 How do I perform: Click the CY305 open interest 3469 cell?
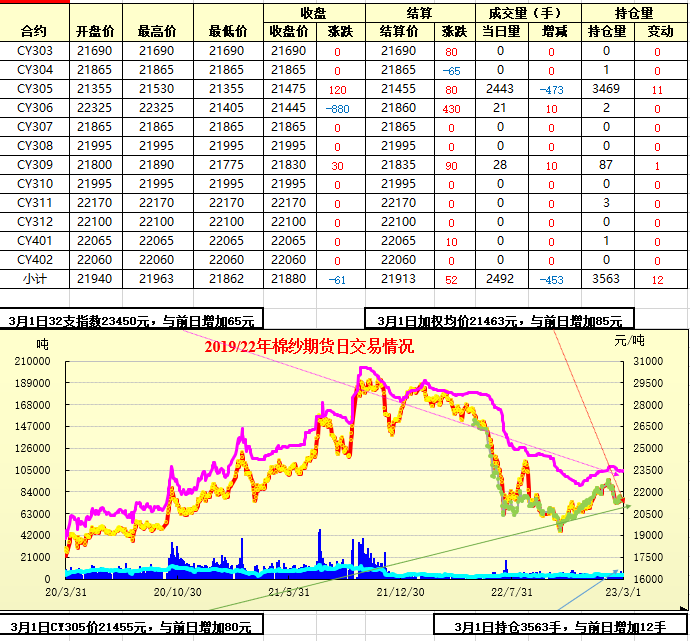coord(606,89)
